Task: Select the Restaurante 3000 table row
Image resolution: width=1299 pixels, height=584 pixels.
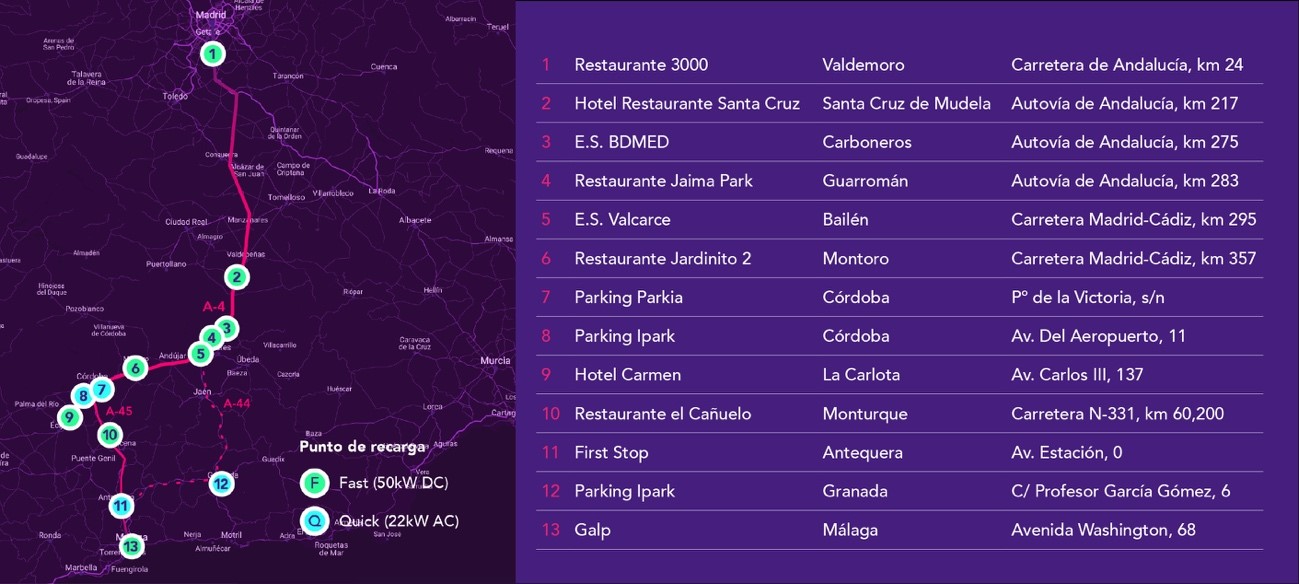Action: 640,65
